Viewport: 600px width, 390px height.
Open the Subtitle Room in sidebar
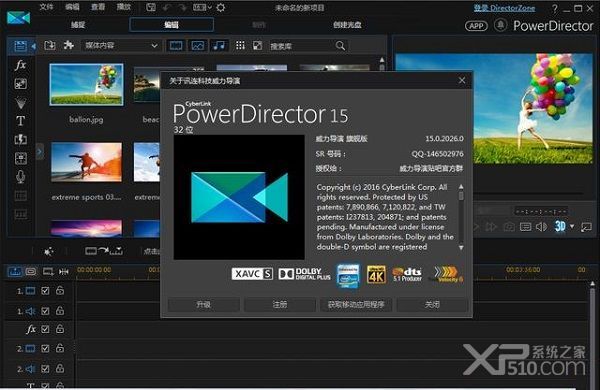pyautogui.click(x=20, y=214)
